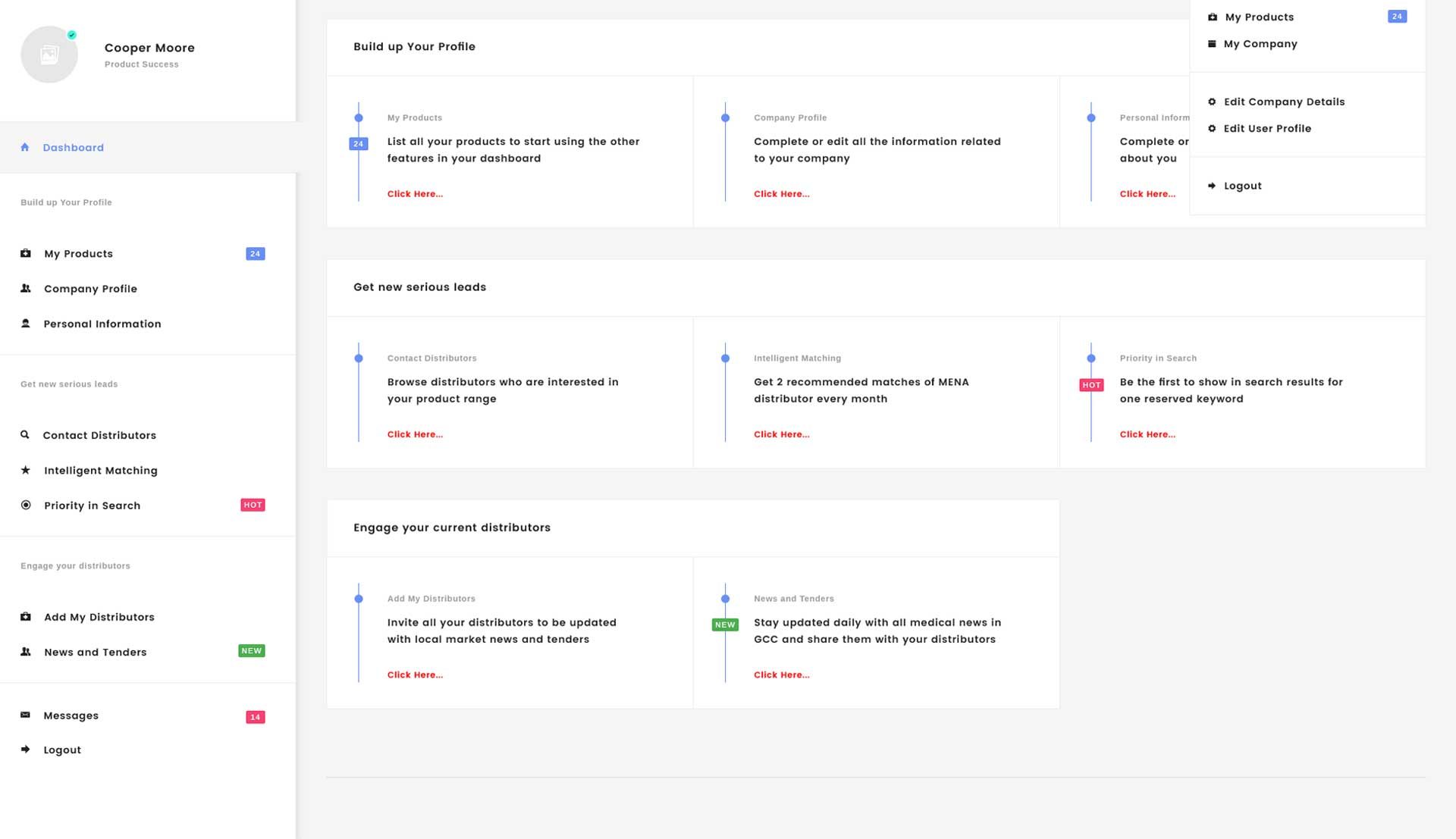Open Click Here link under News and Tenders card
The width and height of the screenshot is (1456, 839).
tap(781, 675)
